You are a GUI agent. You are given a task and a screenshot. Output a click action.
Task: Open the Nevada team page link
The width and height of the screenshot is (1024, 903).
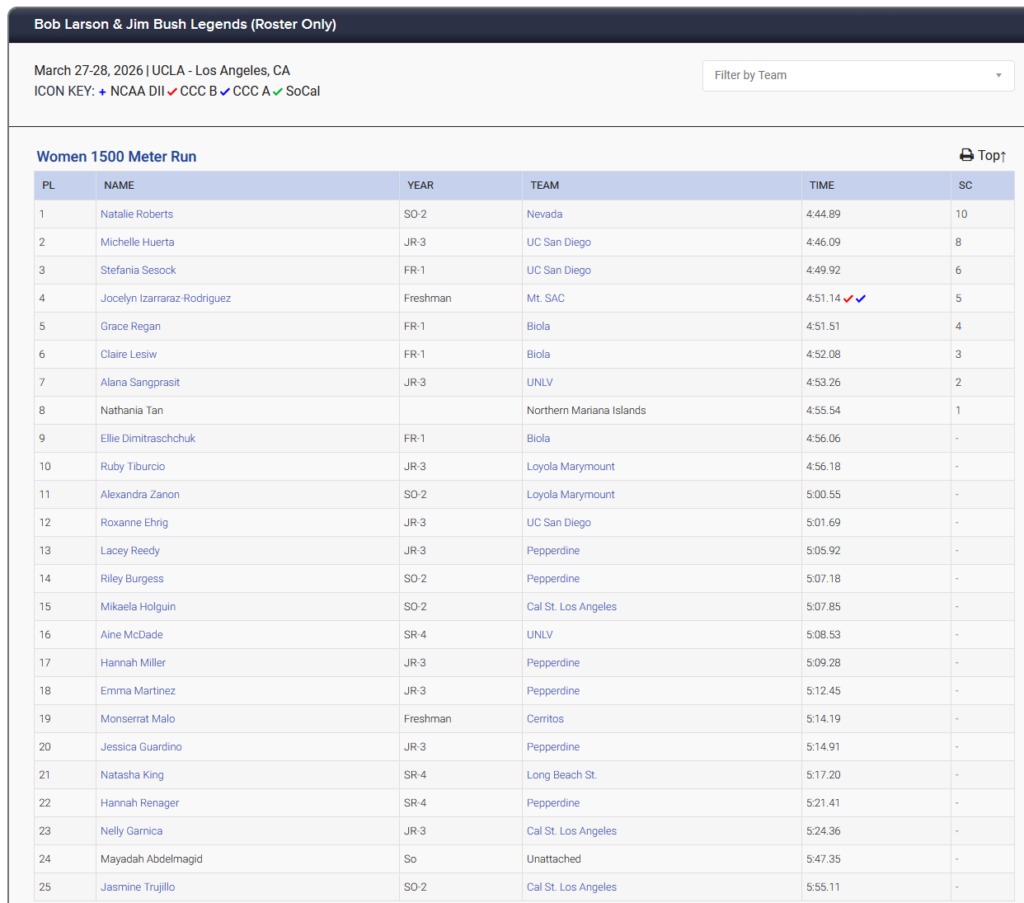pos(544,214)
